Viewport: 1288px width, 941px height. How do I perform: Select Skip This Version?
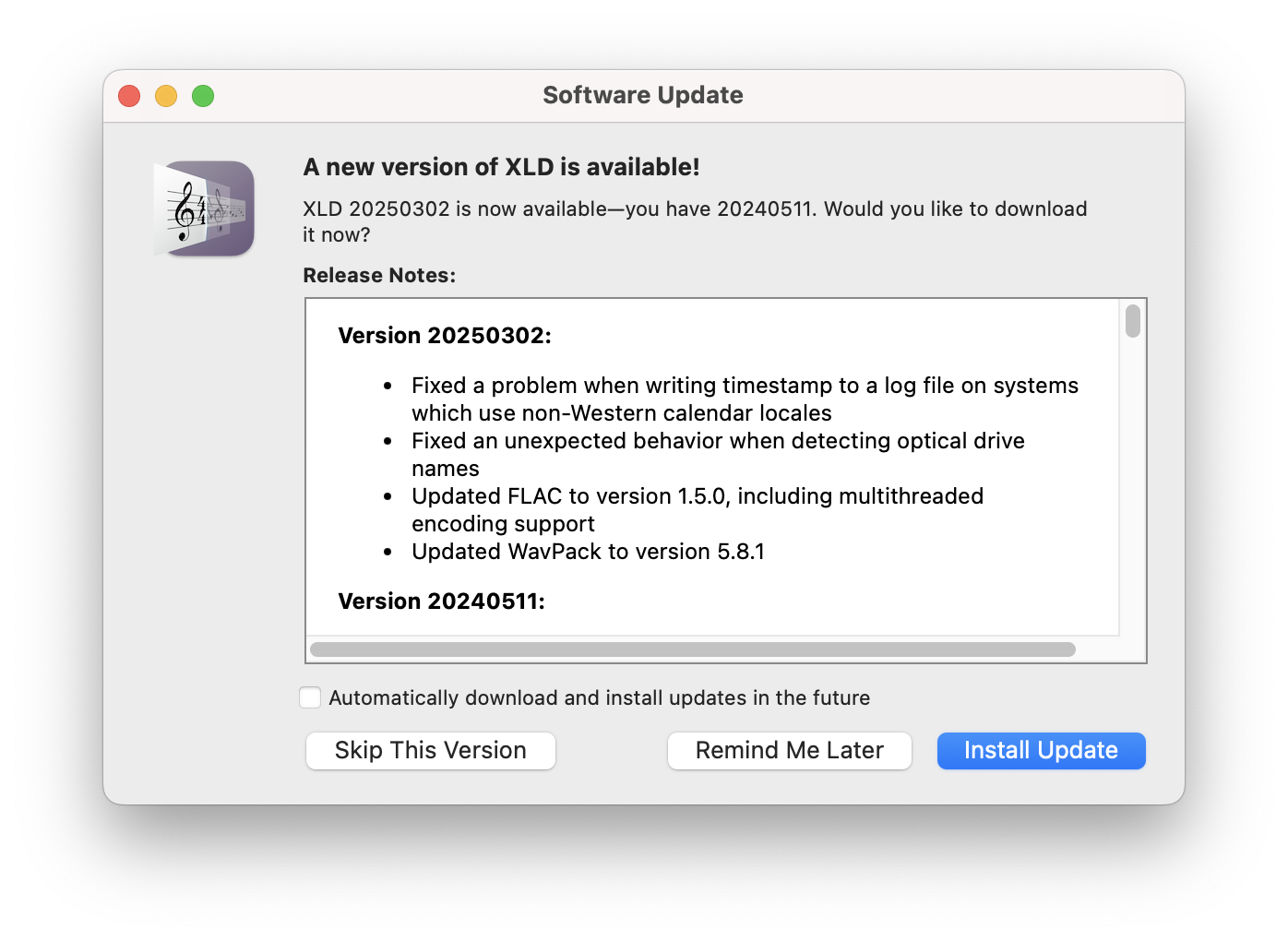[x=430, y=750]
